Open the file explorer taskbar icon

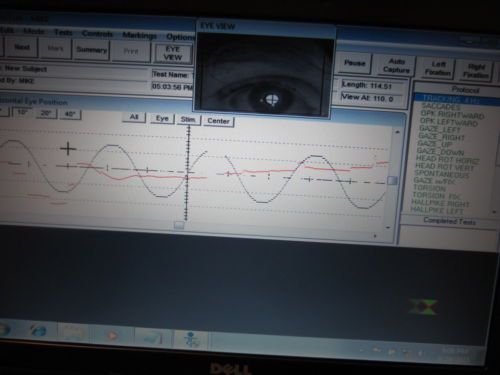pyautogui.click(x=74, y=332)
